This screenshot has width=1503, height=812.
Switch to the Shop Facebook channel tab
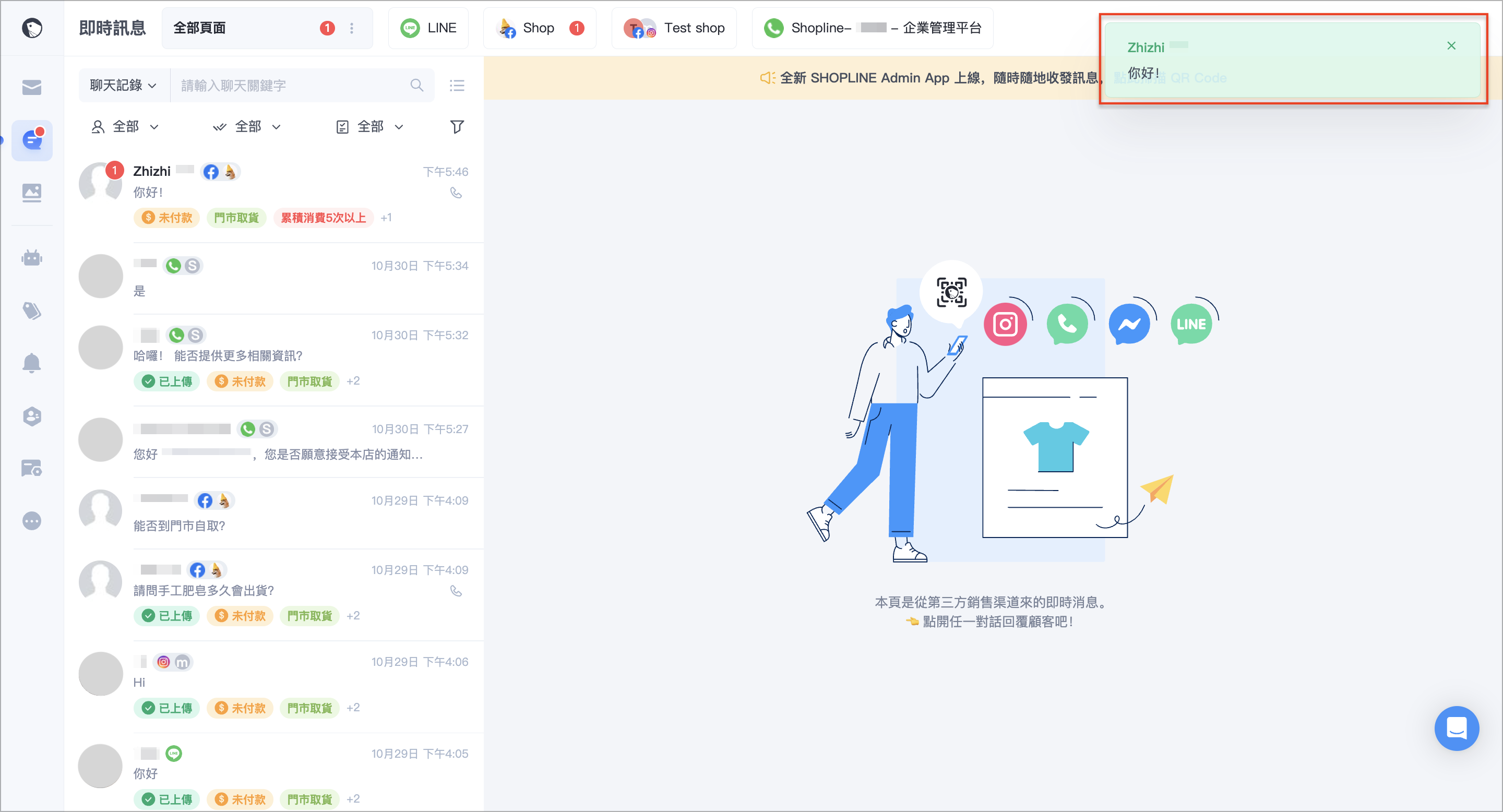coord(540,28)
